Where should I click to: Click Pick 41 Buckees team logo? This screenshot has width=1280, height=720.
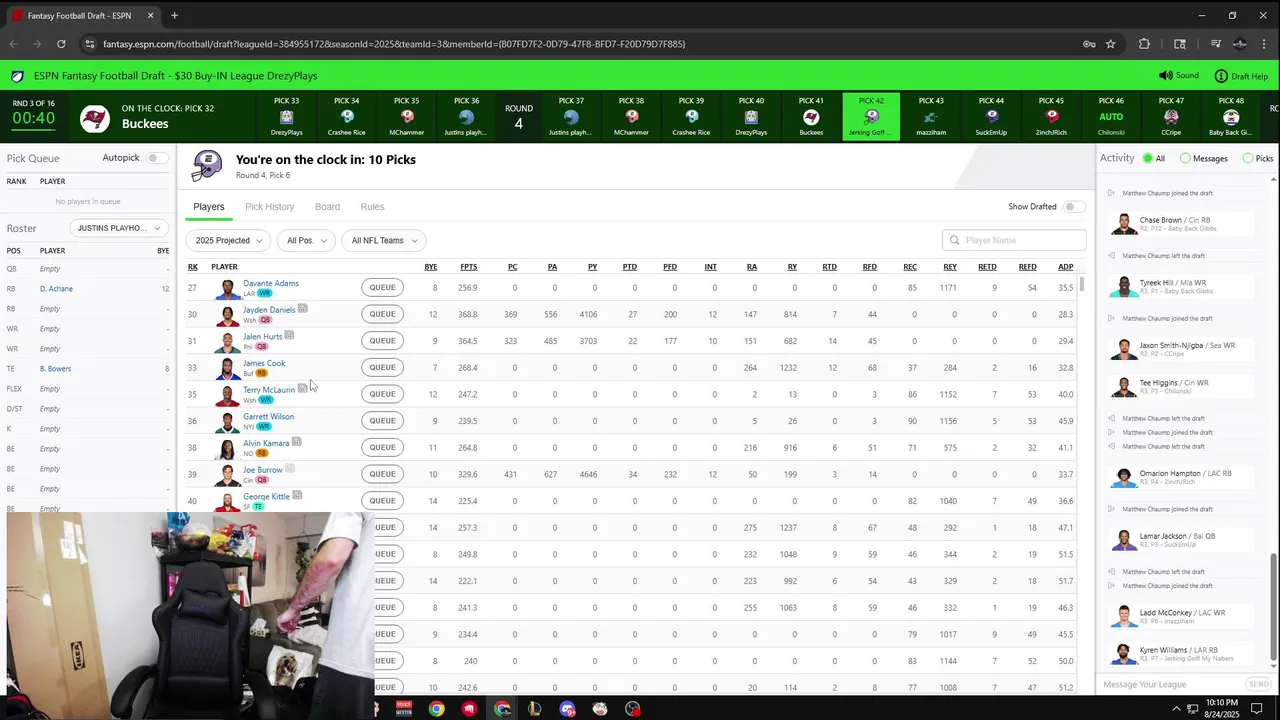[x=811, y=117]
